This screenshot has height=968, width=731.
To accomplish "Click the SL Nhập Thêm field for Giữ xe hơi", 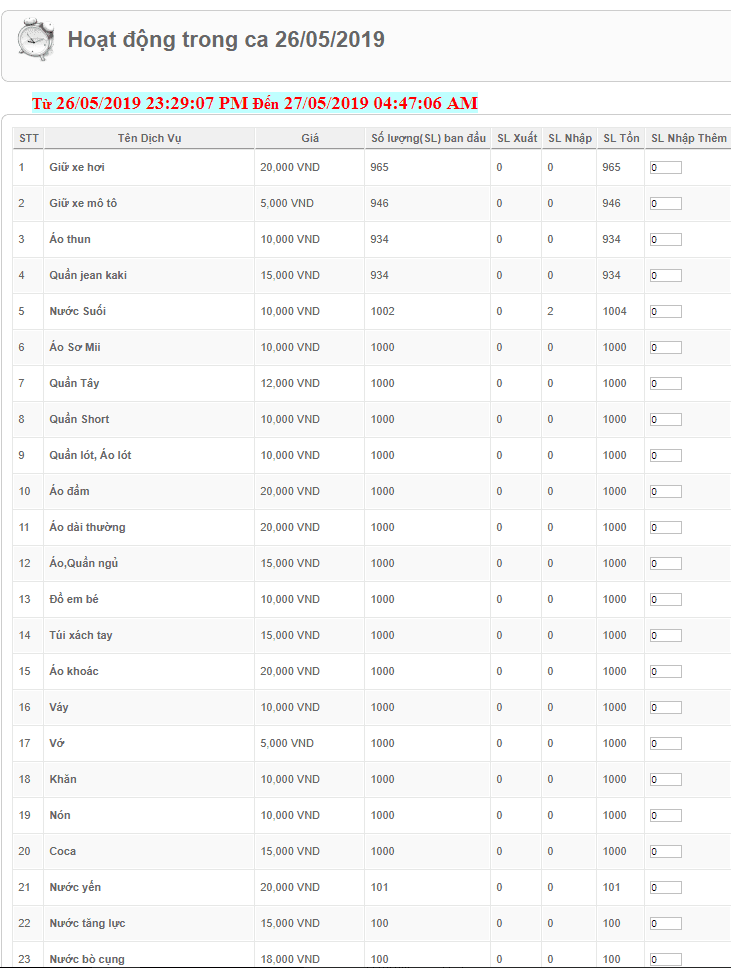I will (666, 168).
